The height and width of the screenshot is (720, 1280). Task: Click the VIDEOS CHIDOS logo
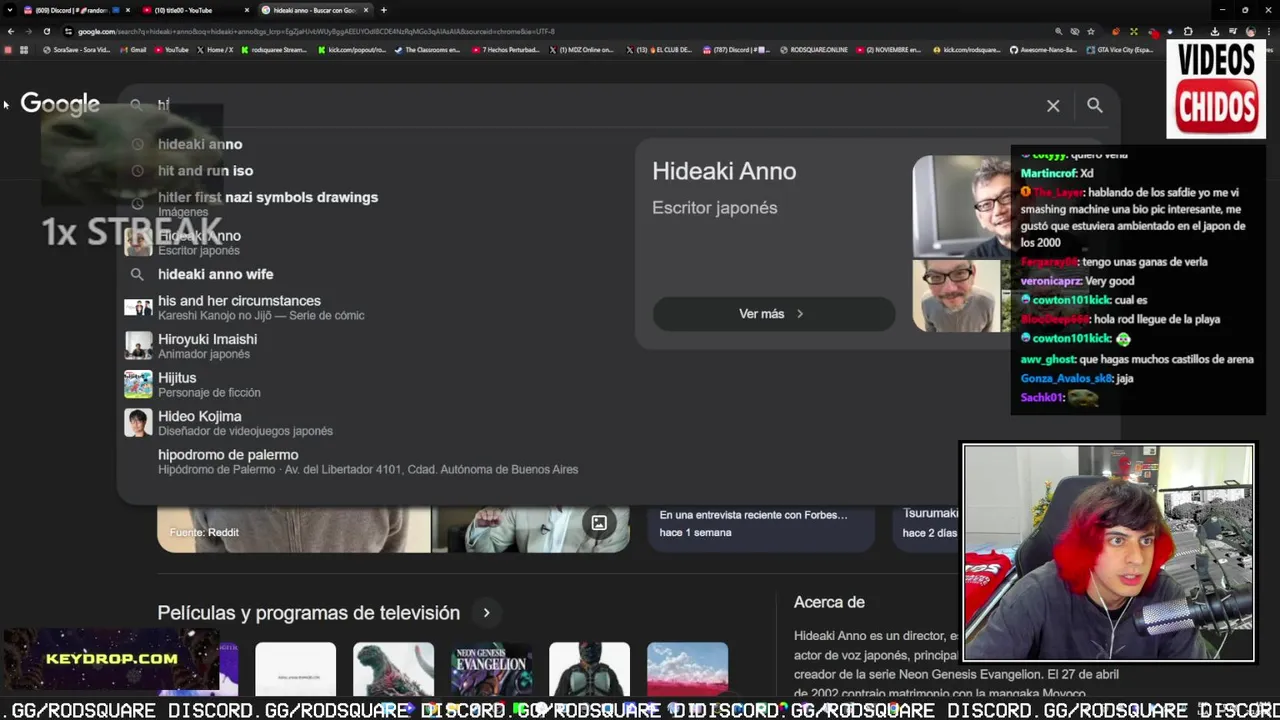(1216, 88)
